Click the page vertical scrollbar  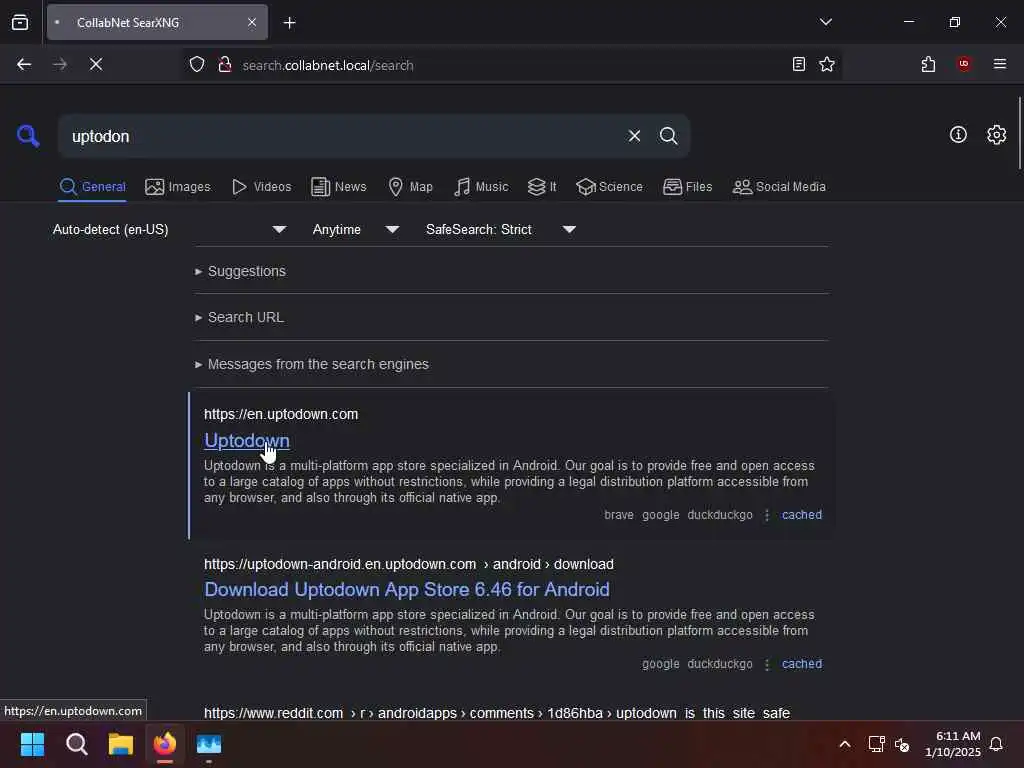pos(1019,133)
